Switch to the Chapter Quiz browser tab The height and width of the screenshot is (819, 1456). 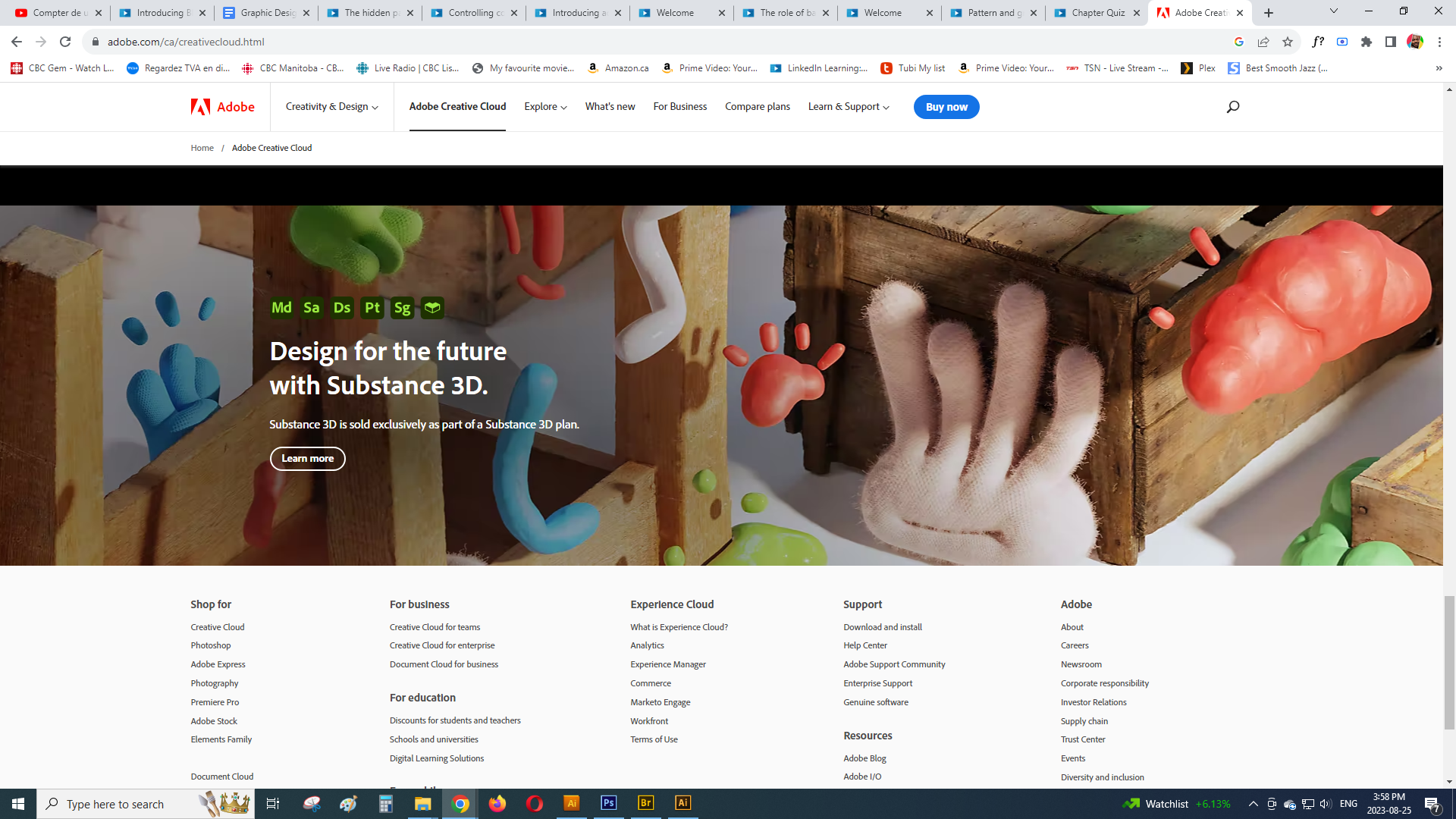point(1097,13)
